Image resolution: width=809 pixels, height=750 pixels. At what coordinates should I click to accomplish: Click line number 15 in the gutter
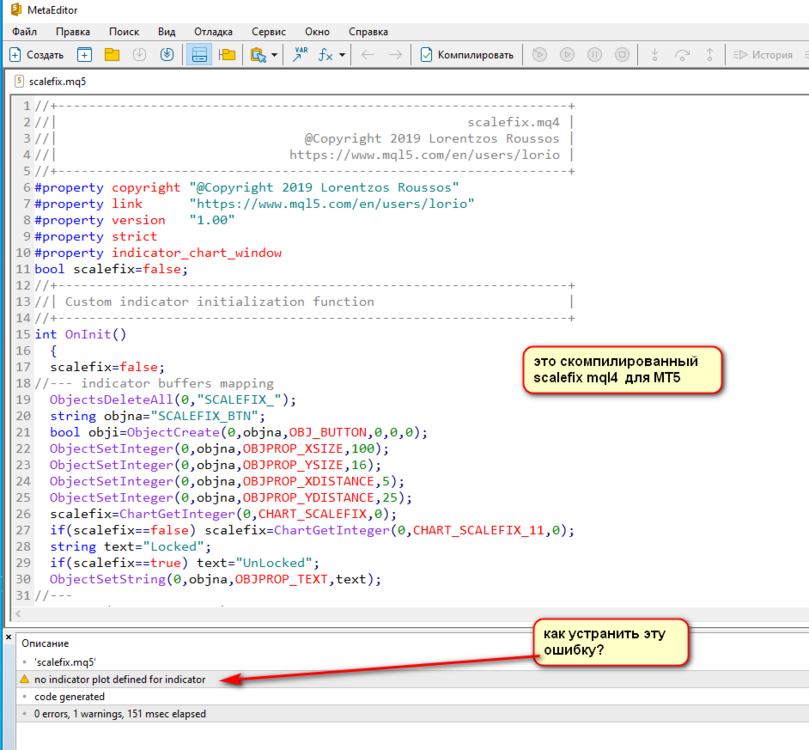[x=23, y=334]
